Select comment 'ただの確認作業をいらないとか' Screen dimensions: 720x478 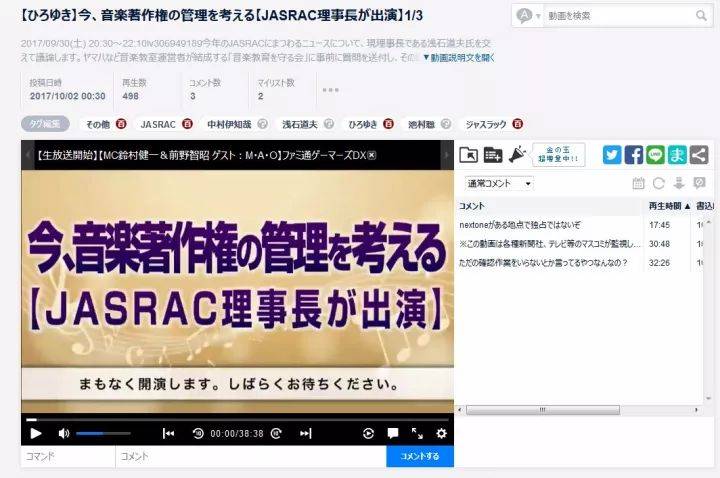543,263
